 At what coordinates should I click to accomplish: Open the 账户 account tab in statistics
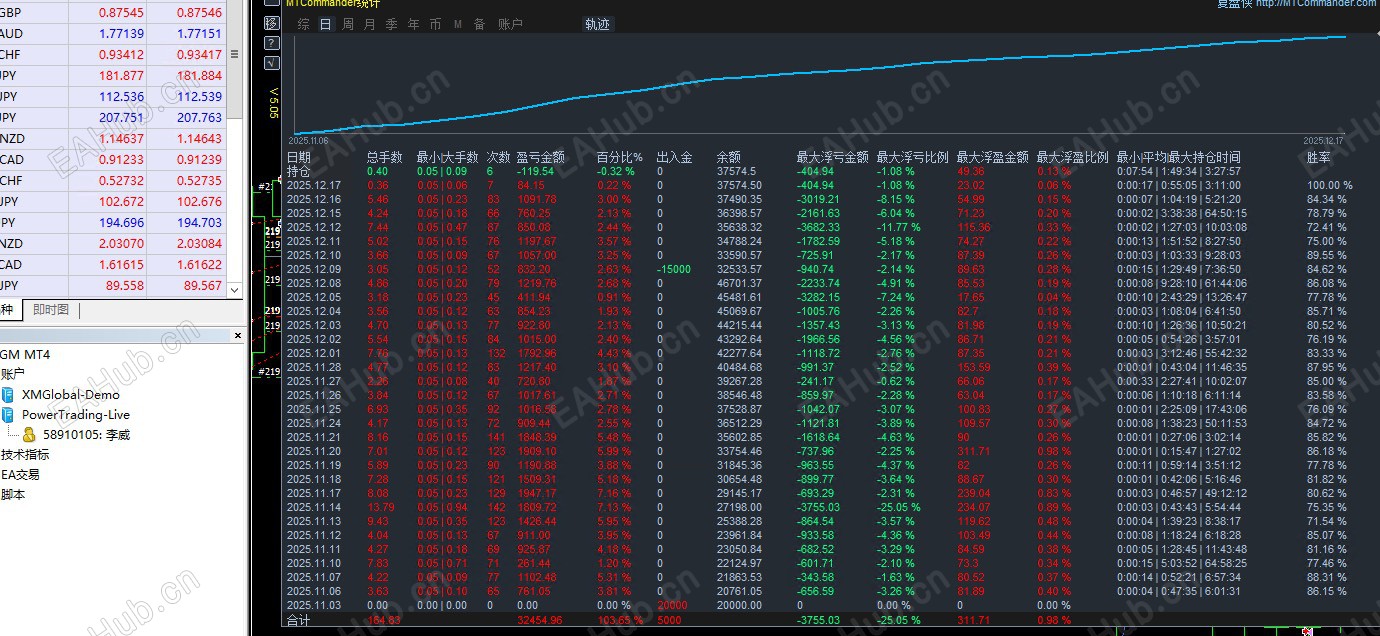pos(510,24)
